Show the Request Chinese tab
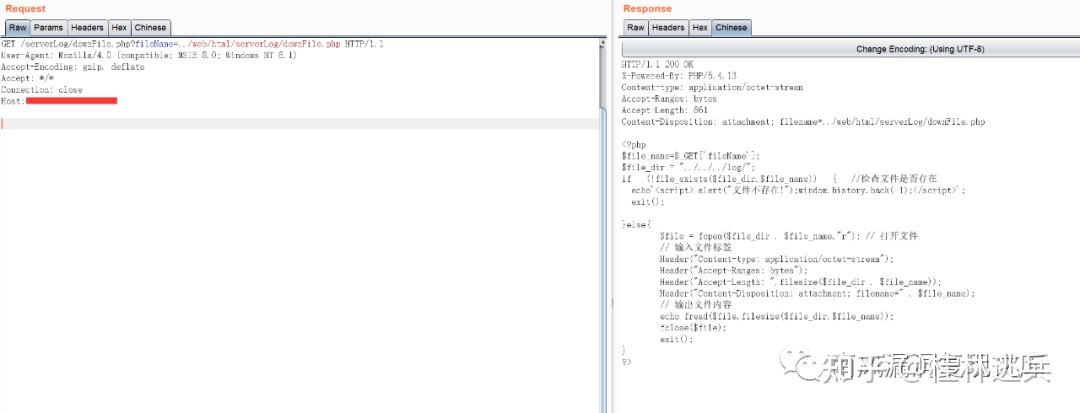Viewport: 1080px width, 413px height. click(x=150, y=28)
